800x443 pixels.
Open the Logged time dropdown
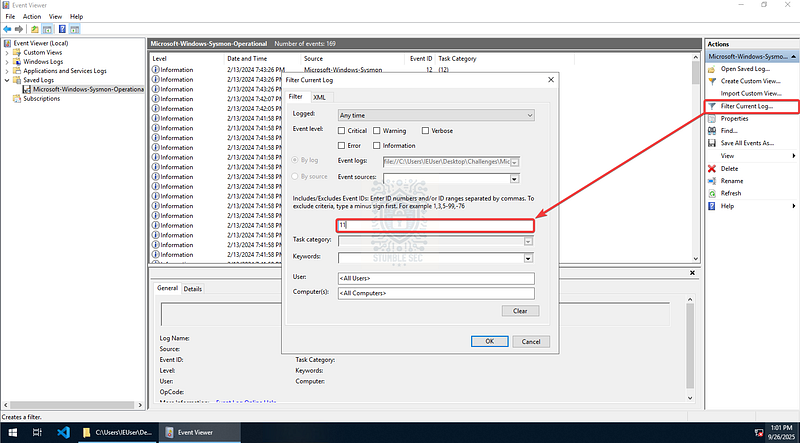436,115
